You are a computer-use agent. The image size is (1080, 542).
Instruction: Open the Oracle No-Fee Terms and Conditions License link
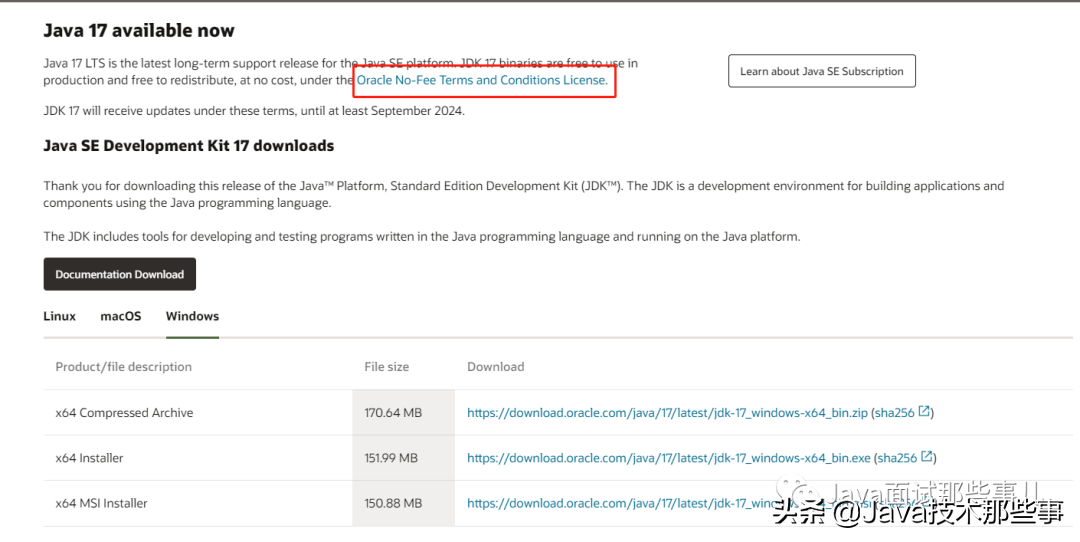click(482, 80)
